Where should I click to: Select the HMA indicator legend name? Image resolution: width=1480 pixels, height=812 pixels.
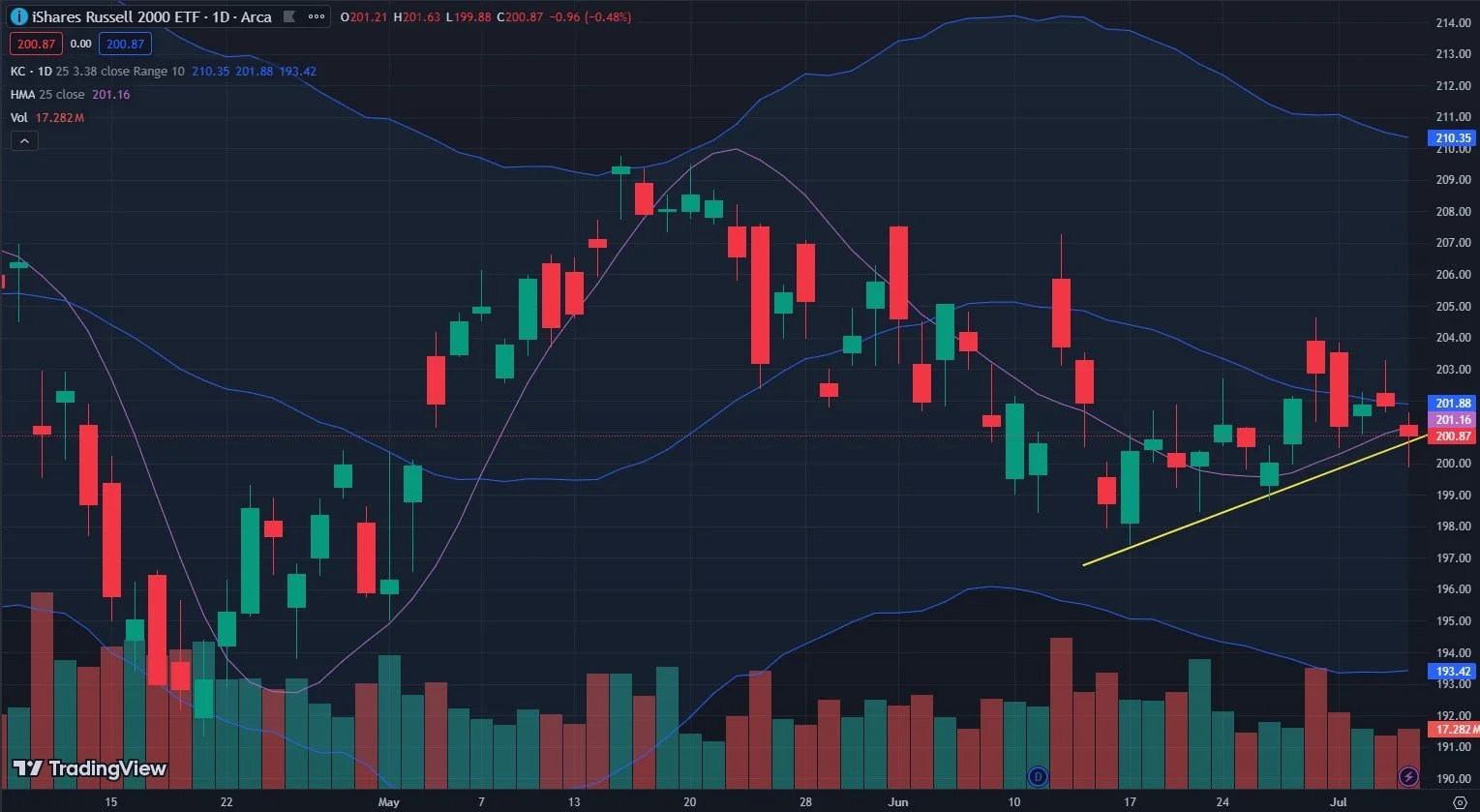coord(22,95)
